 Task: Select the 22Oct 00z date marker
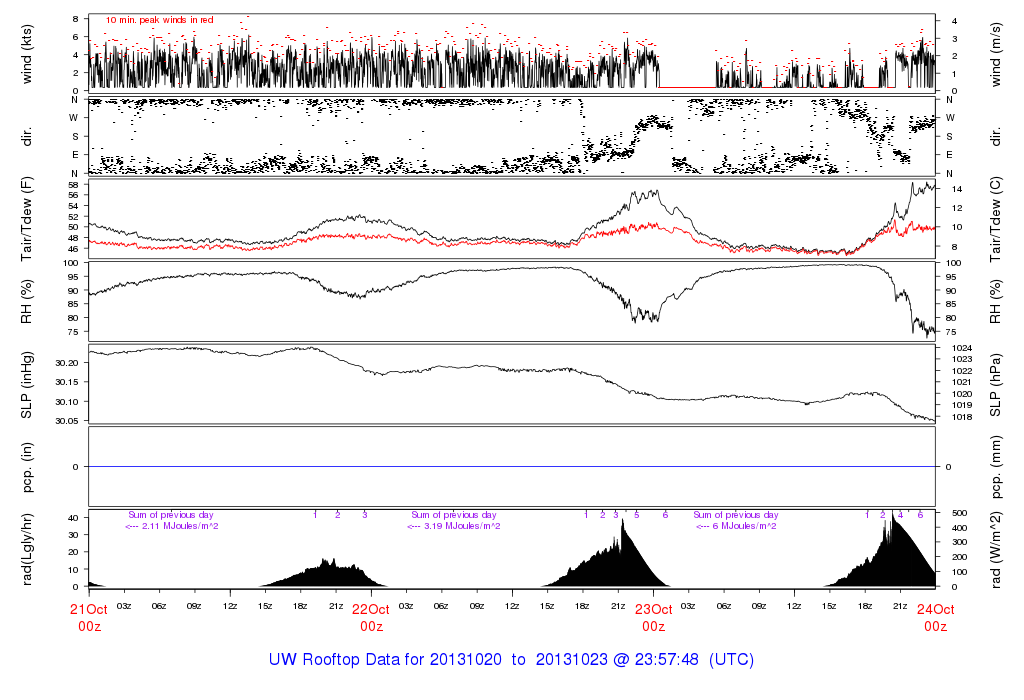tap(371, 617)
